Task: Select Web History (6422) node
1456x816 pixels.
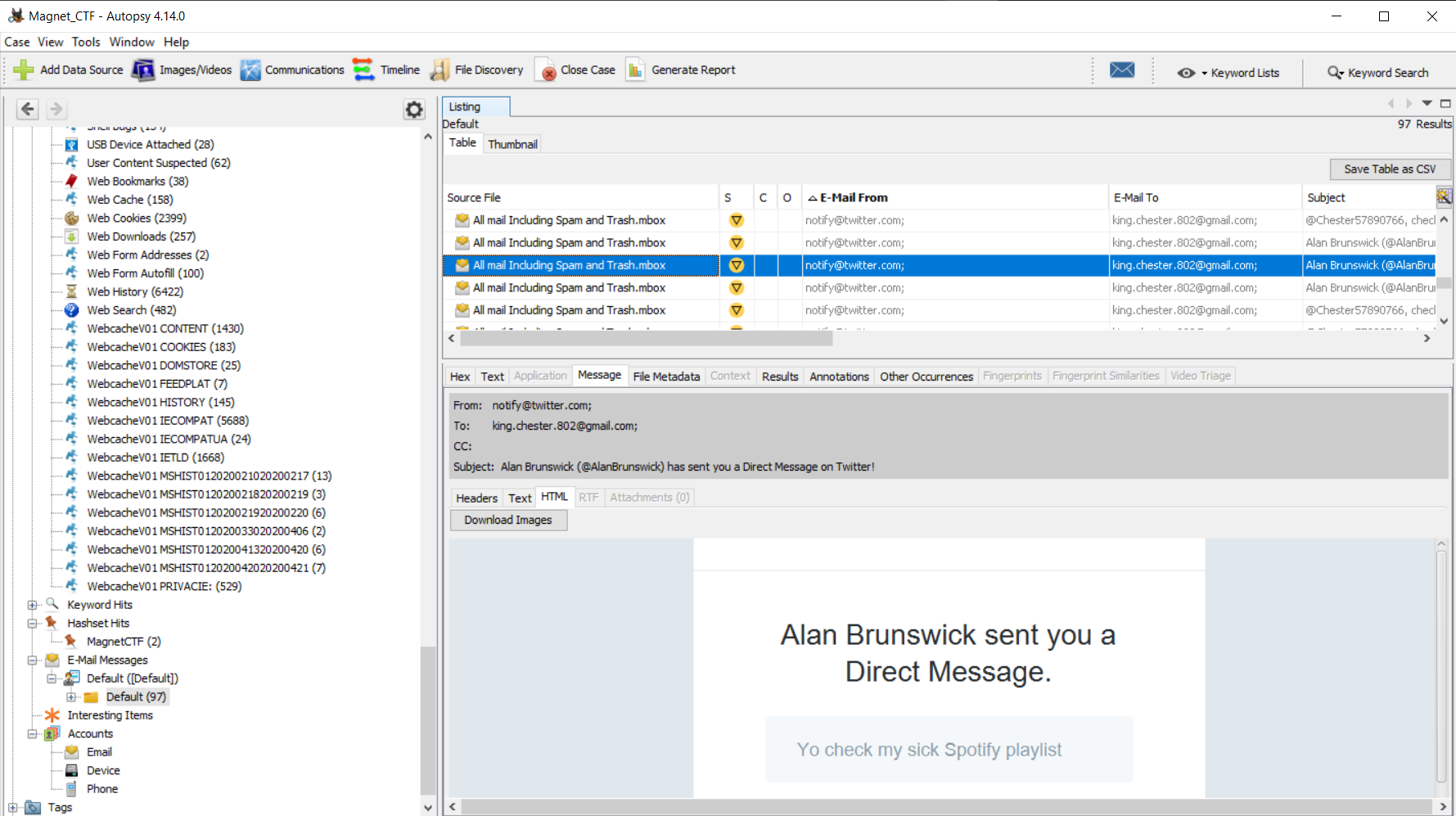Action: pyautogui.click(x=135, y=292)
